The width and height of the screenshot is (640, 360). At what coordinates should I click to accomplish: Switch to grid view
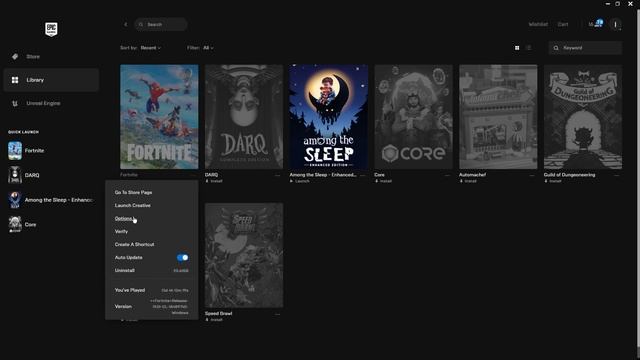(517, 48)
